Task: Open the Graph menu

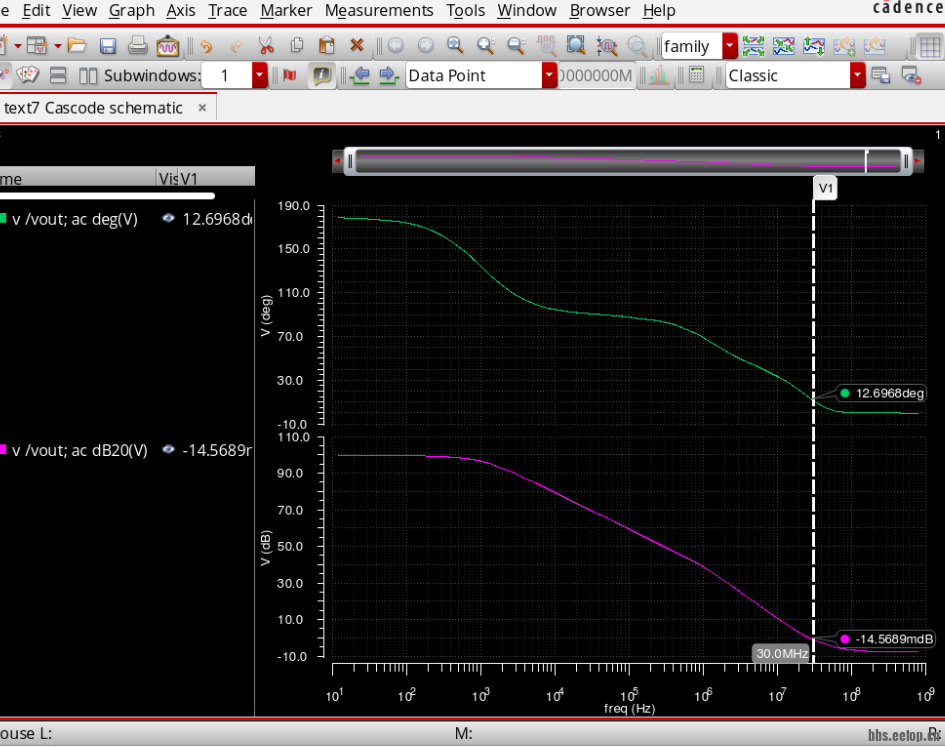Action: [x=131, y=10]
